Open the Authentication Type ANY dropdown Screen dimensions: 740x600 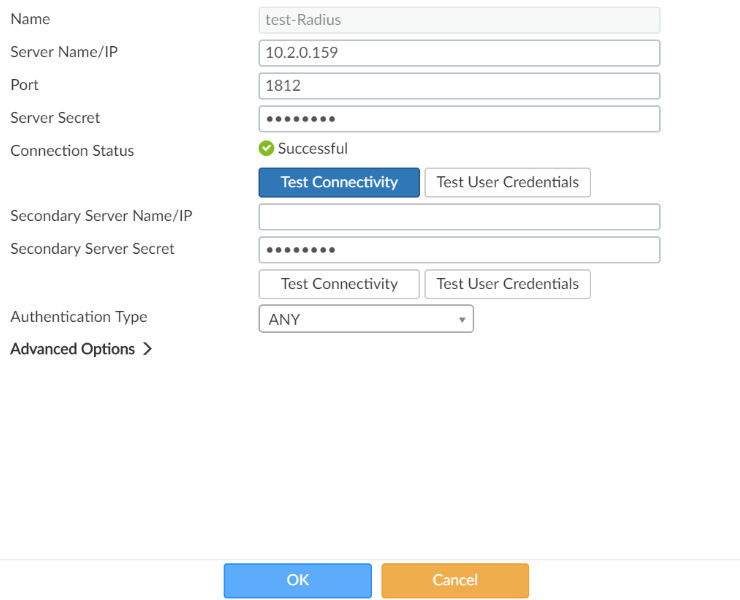(365, 319)
